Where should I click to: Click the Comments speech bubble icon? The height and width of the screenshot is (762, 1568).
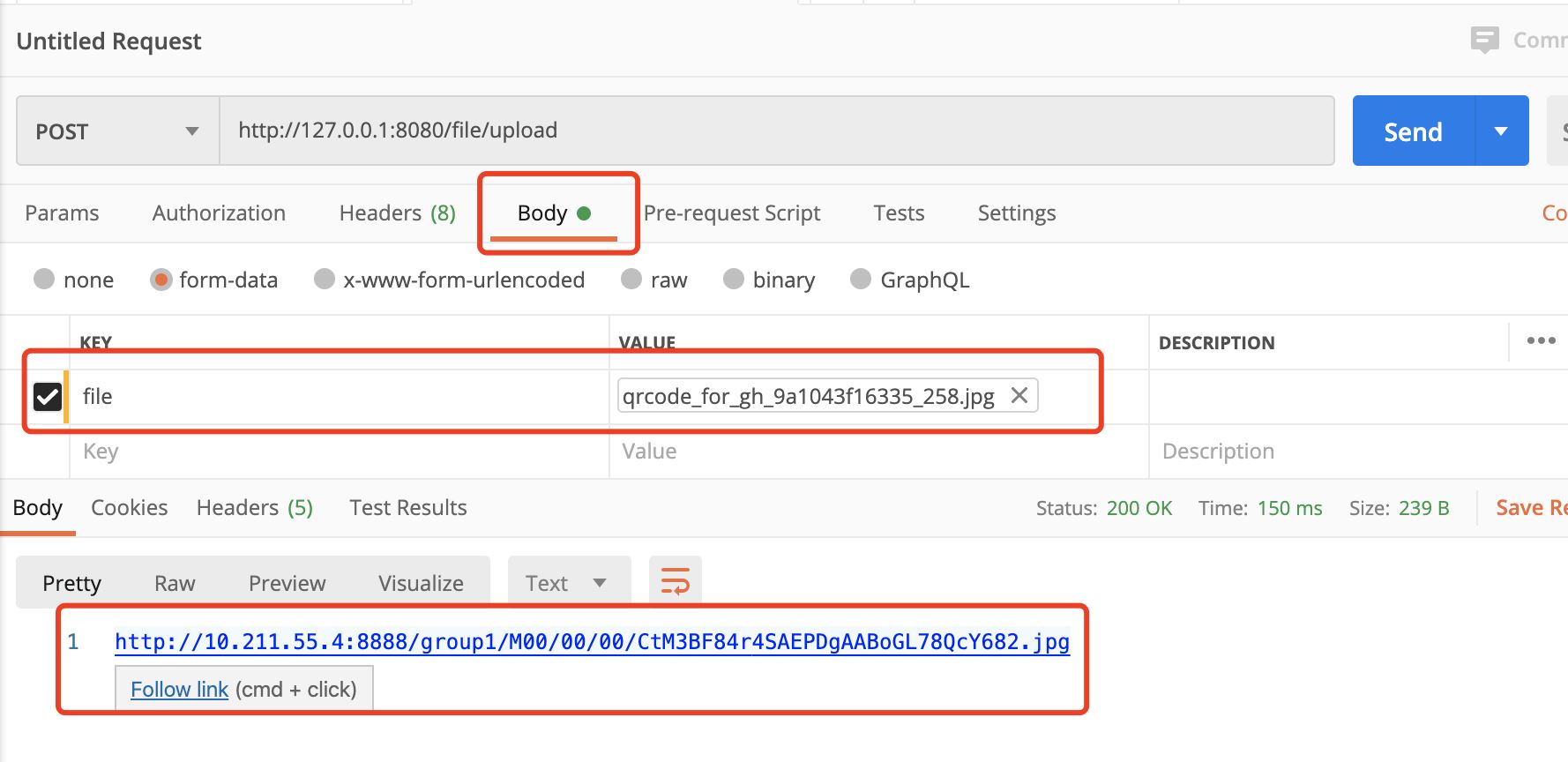[1484, 40]
